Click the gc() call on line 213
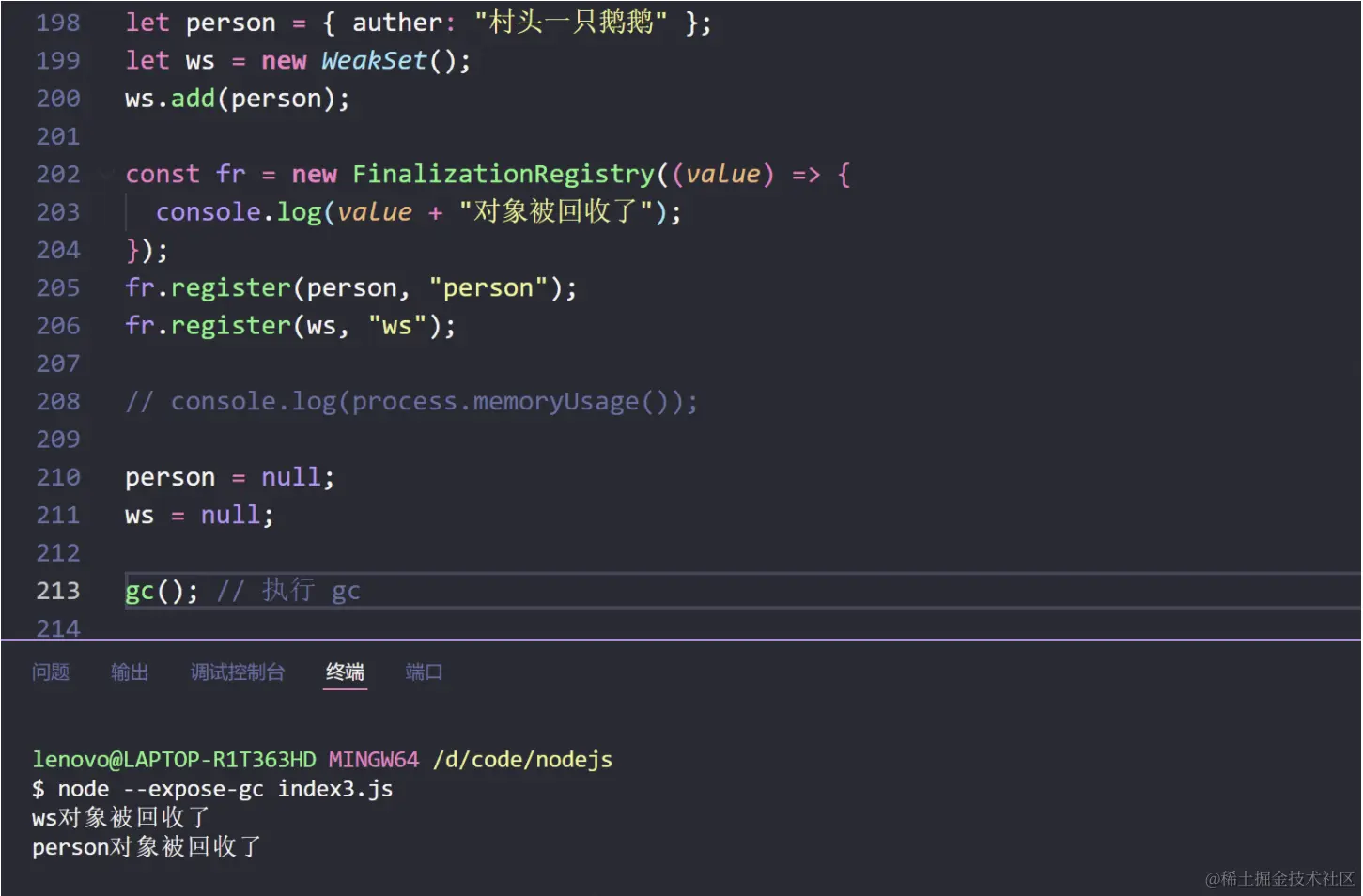 163,591
